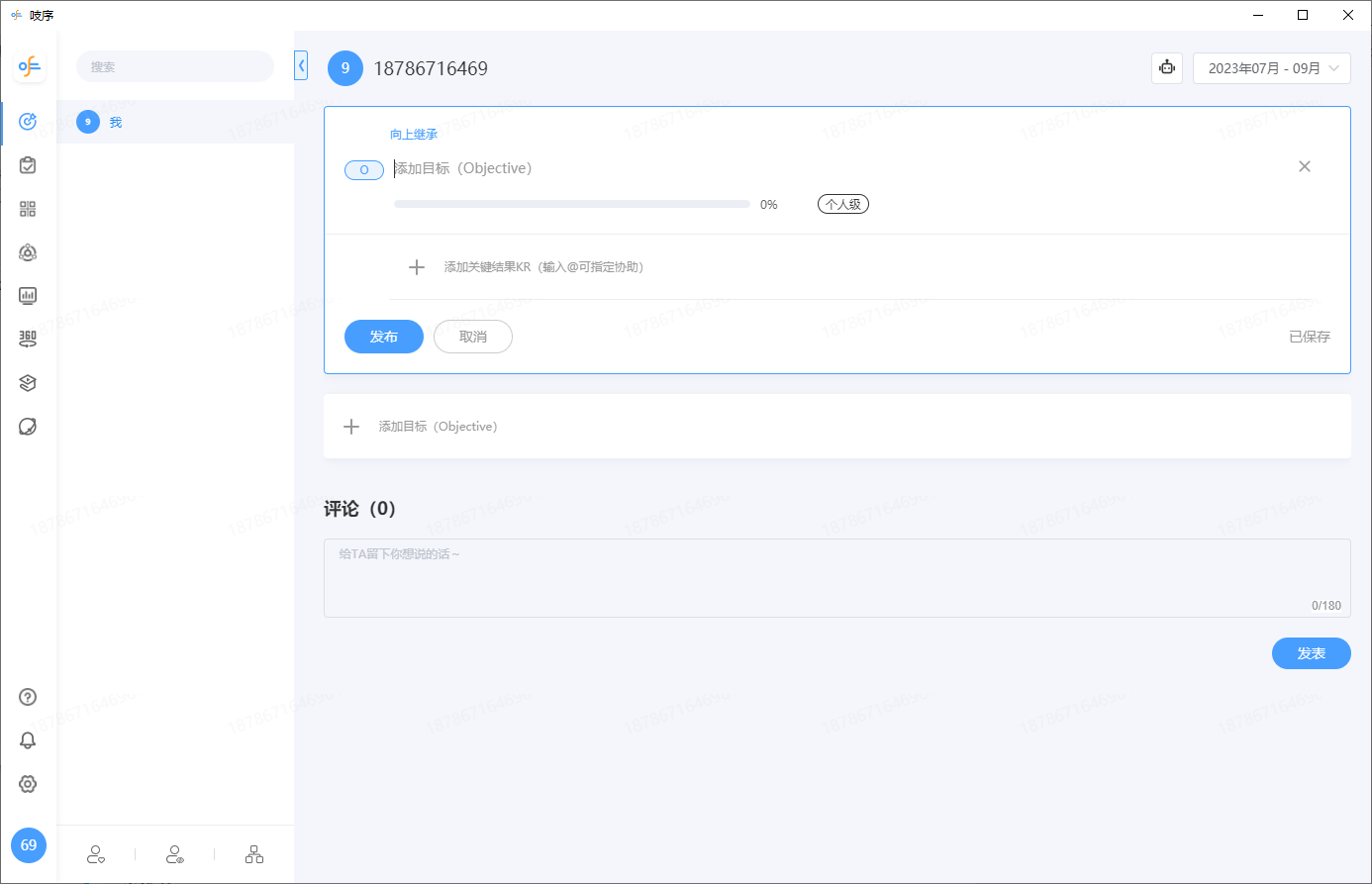1372x884 pixels.
Task: Click the 18786716469 user name heading
Action: click(x=431, y=68)
